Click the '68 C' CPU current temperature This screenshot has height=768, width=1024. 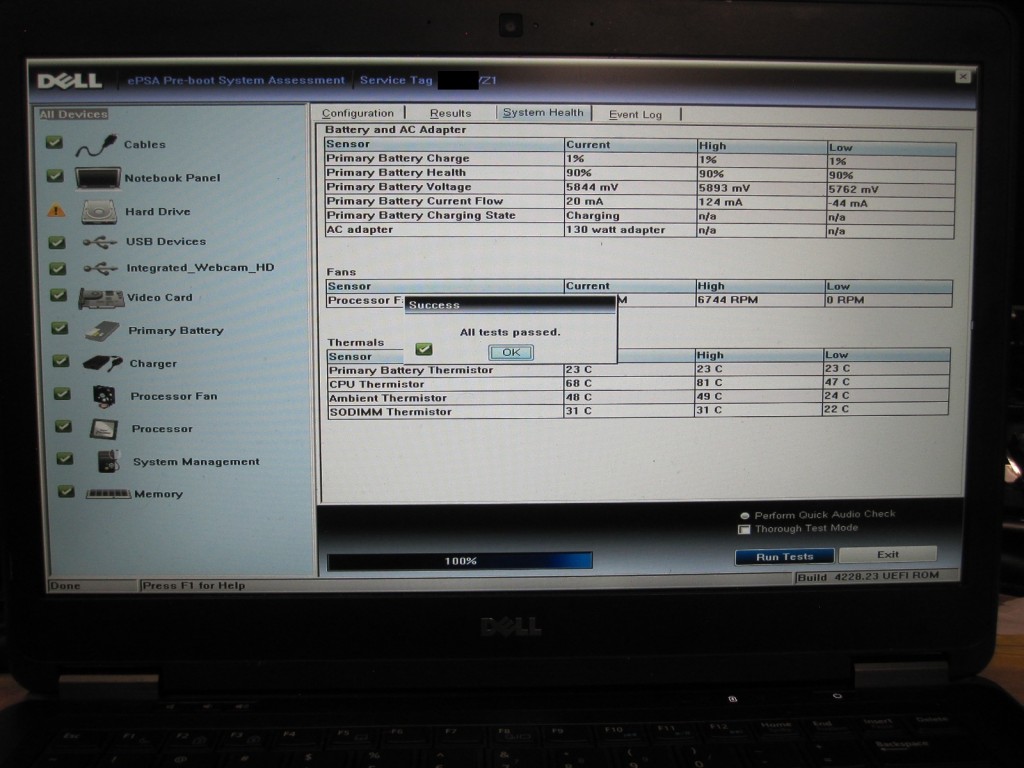(x=579, y=384)
